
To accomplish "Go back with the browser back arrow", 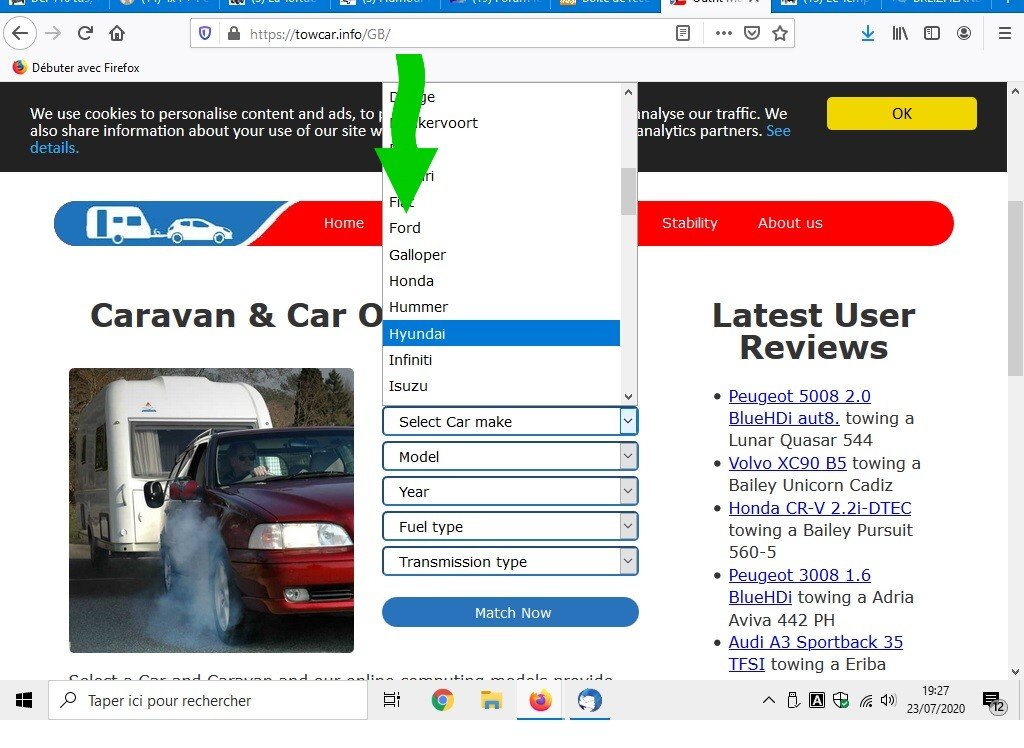I will (x=20, y=33).
